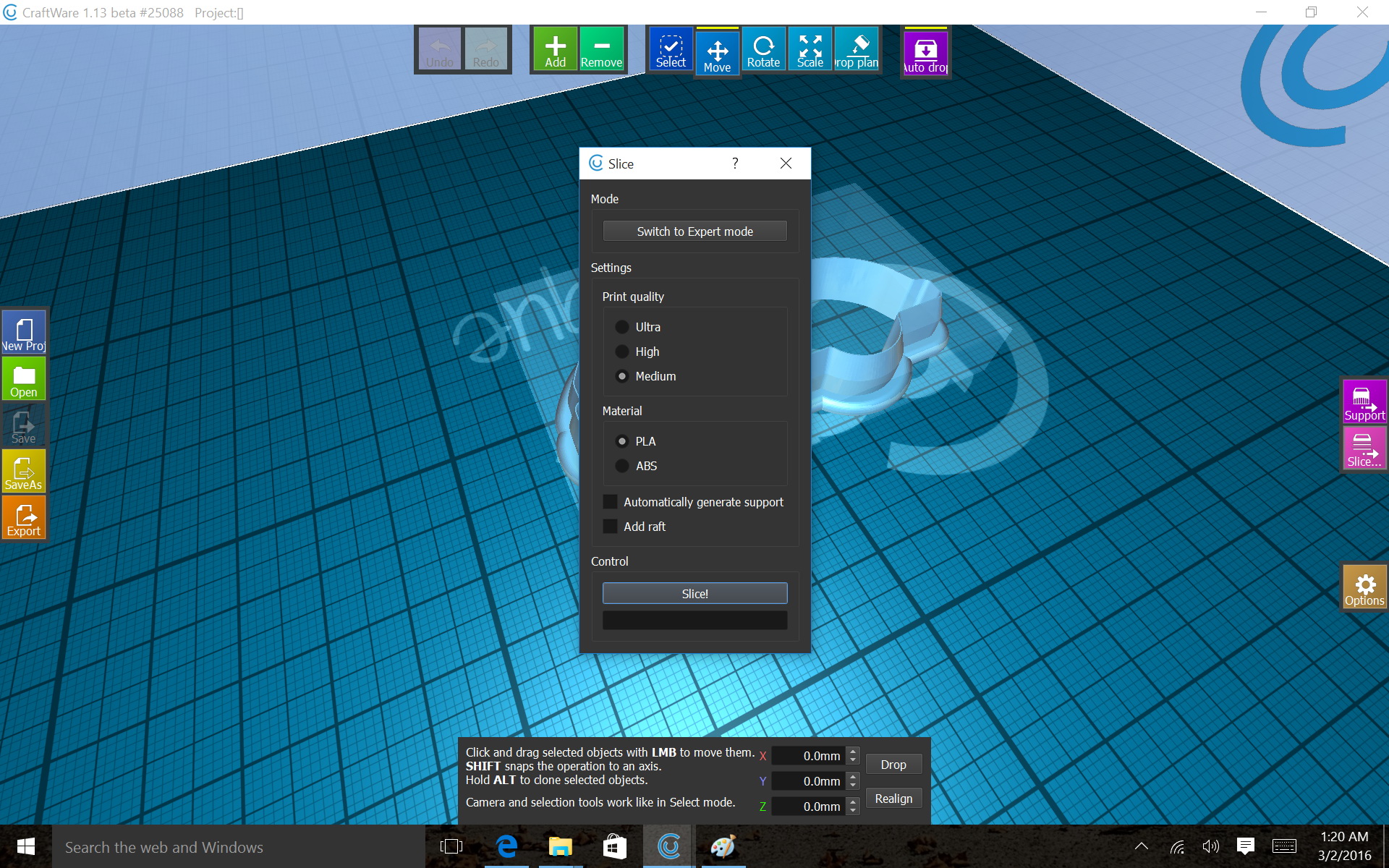Open the Support tool on right sidebar
The image size is (1389, 868).
click(1364, 402)
